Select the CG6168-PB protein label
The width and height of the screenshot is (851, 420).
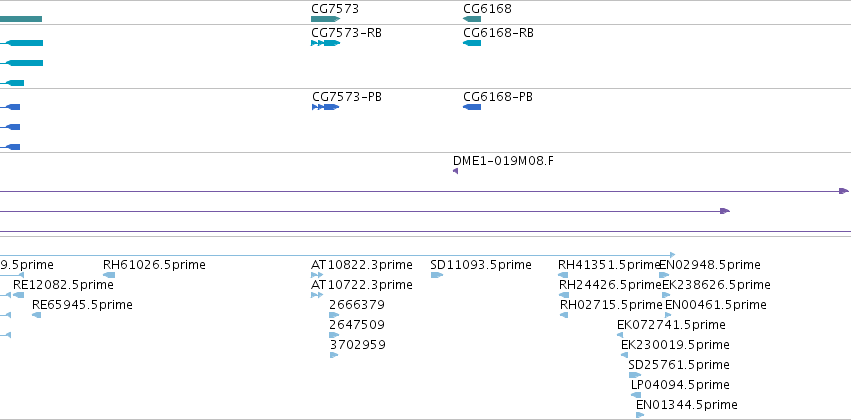pos(498,97)
